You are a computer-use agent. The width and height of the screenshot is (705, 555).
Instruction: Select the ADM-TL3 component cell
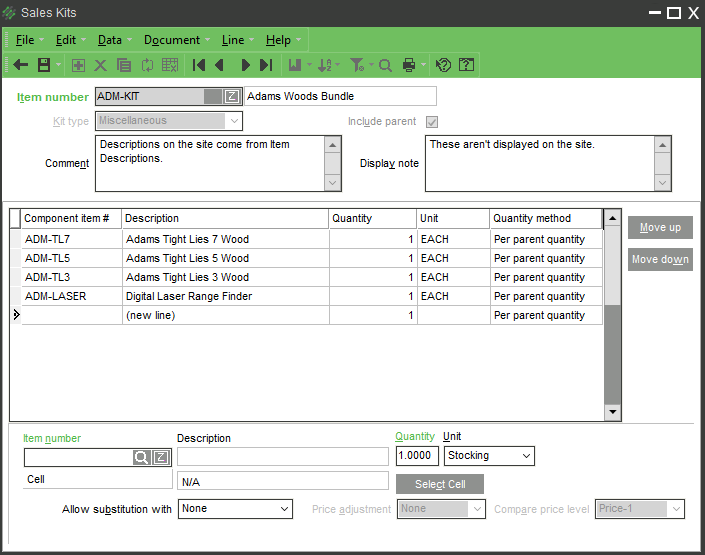pos(71,277)
